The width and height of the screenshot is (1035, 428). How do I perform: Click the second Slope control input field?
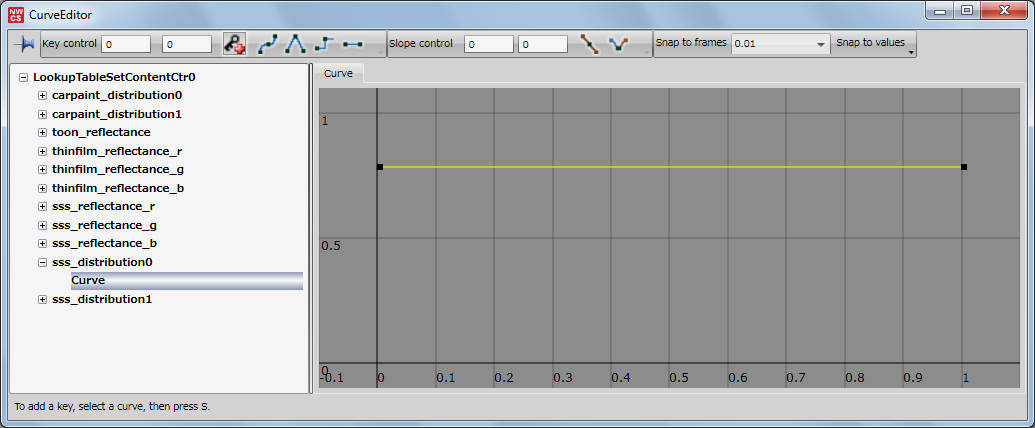point(543,44)
